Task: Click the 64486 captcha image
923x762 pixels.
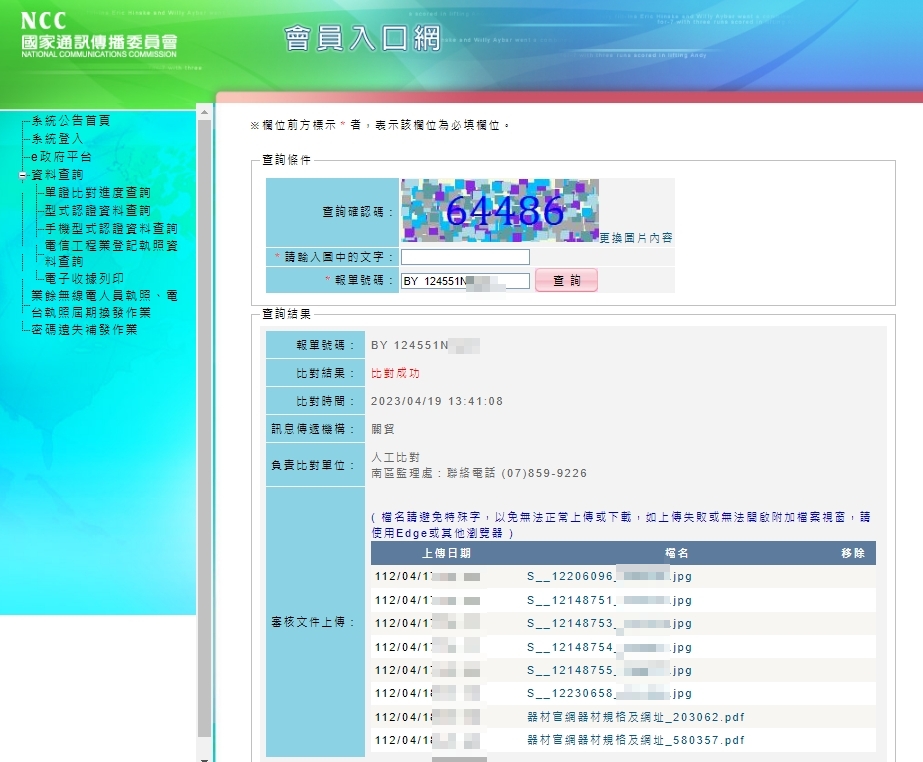Action: (500, 211)
